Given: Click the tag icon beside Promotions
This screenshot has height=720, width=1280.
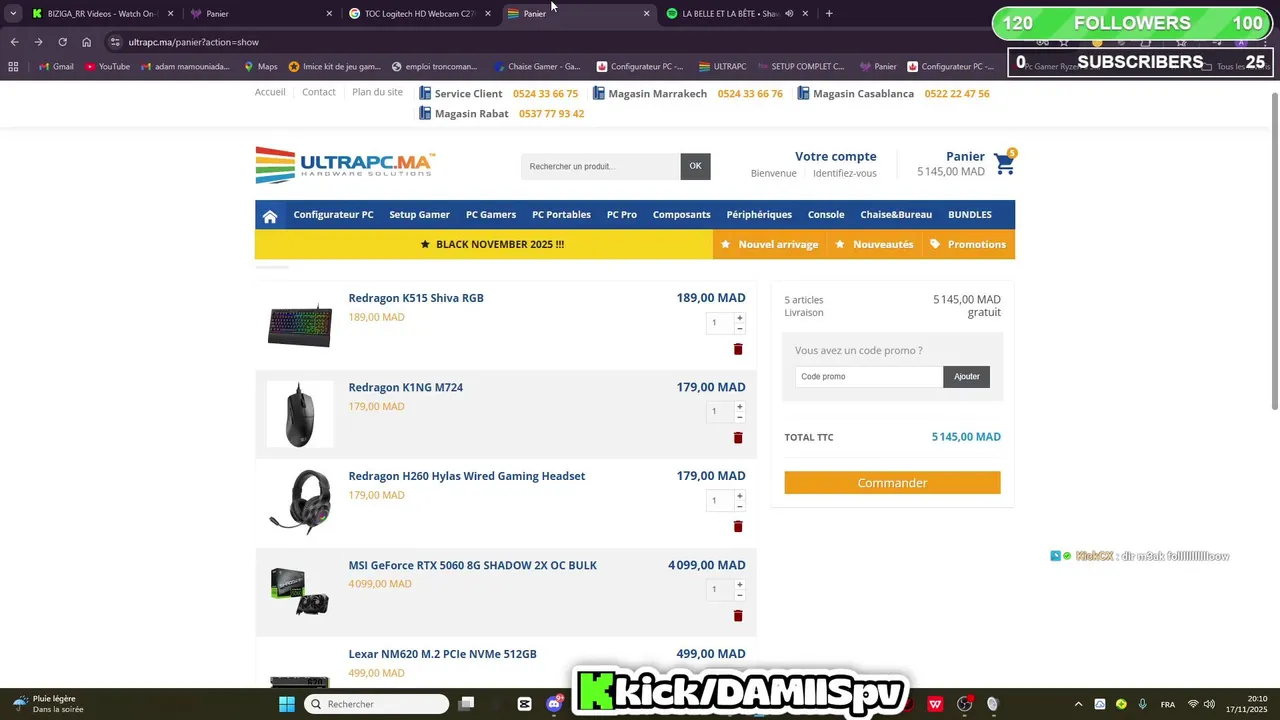Looking at the screenshot, I should (x=935, y=244).
